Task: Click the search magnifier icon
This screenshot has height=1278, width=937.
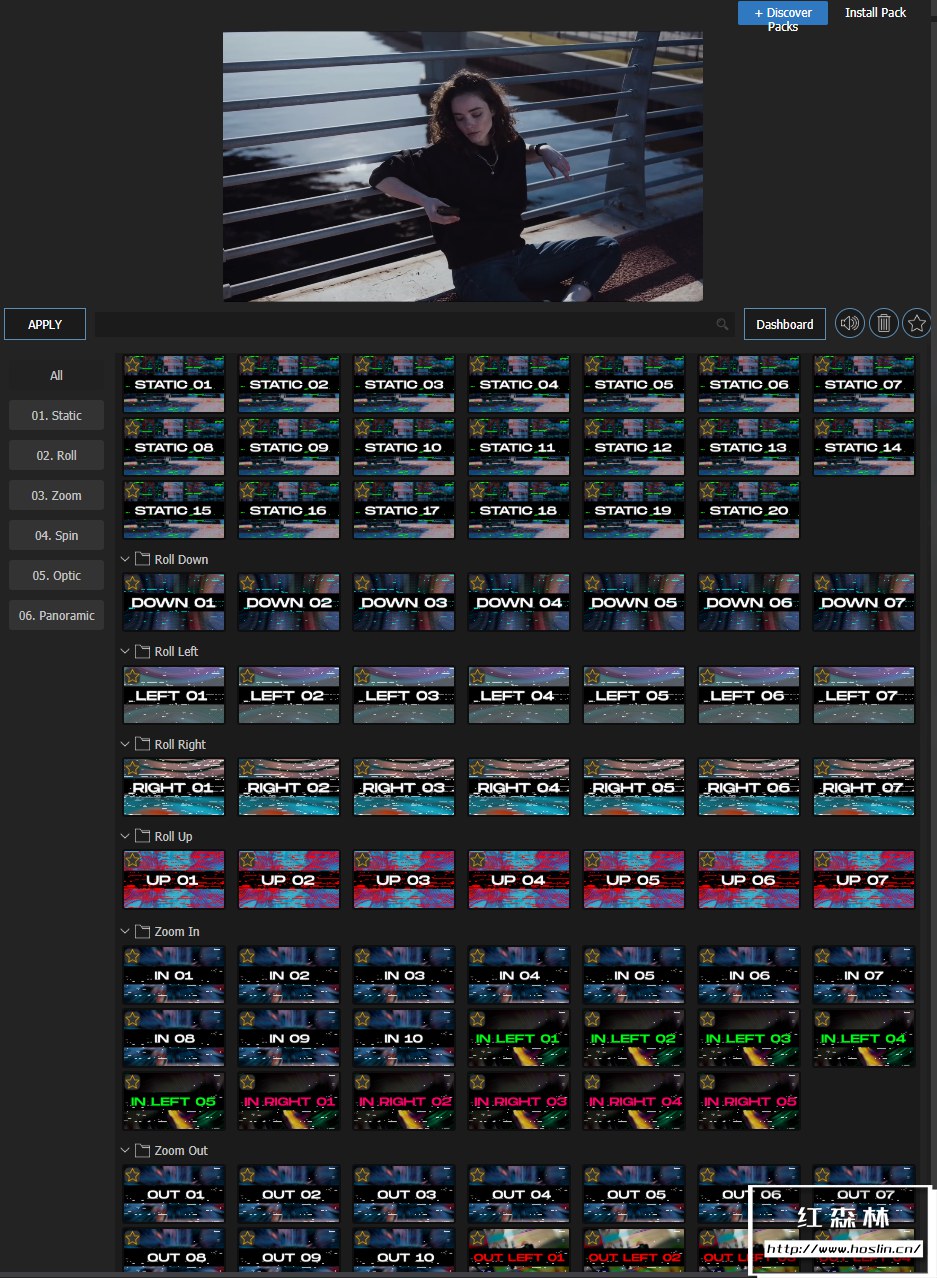Action: point(722,325)
